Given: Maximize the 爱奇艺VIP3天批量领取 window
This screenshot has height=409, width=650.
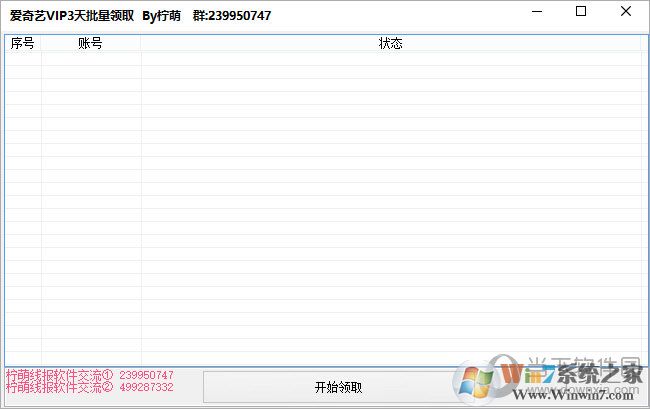Looking at the screenshot, I should point(581,12).
